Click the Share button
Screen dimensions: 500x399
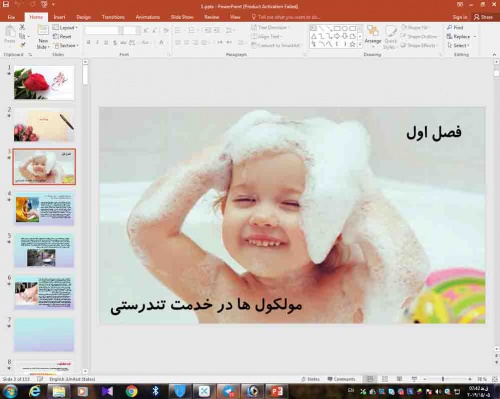tap(483, 17)
